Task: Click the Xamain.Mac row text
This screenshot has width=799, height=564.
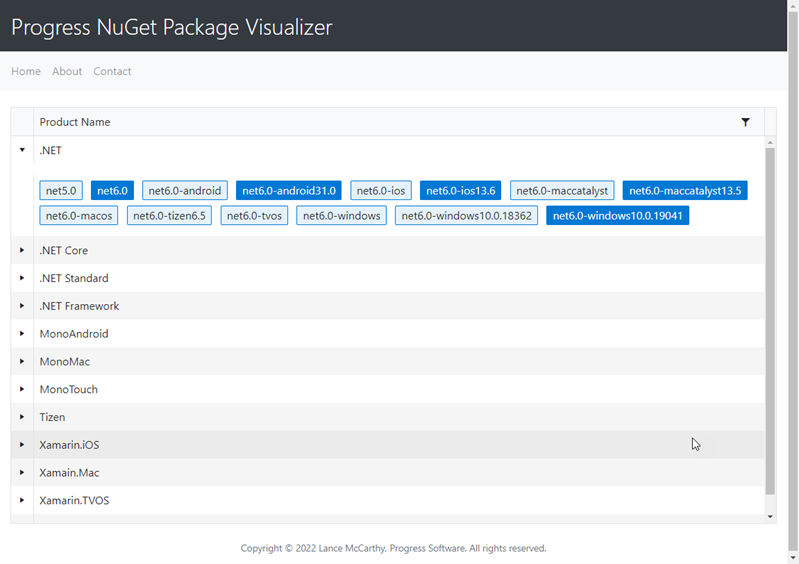Action: pyautogui.click(x=69, y=472)
